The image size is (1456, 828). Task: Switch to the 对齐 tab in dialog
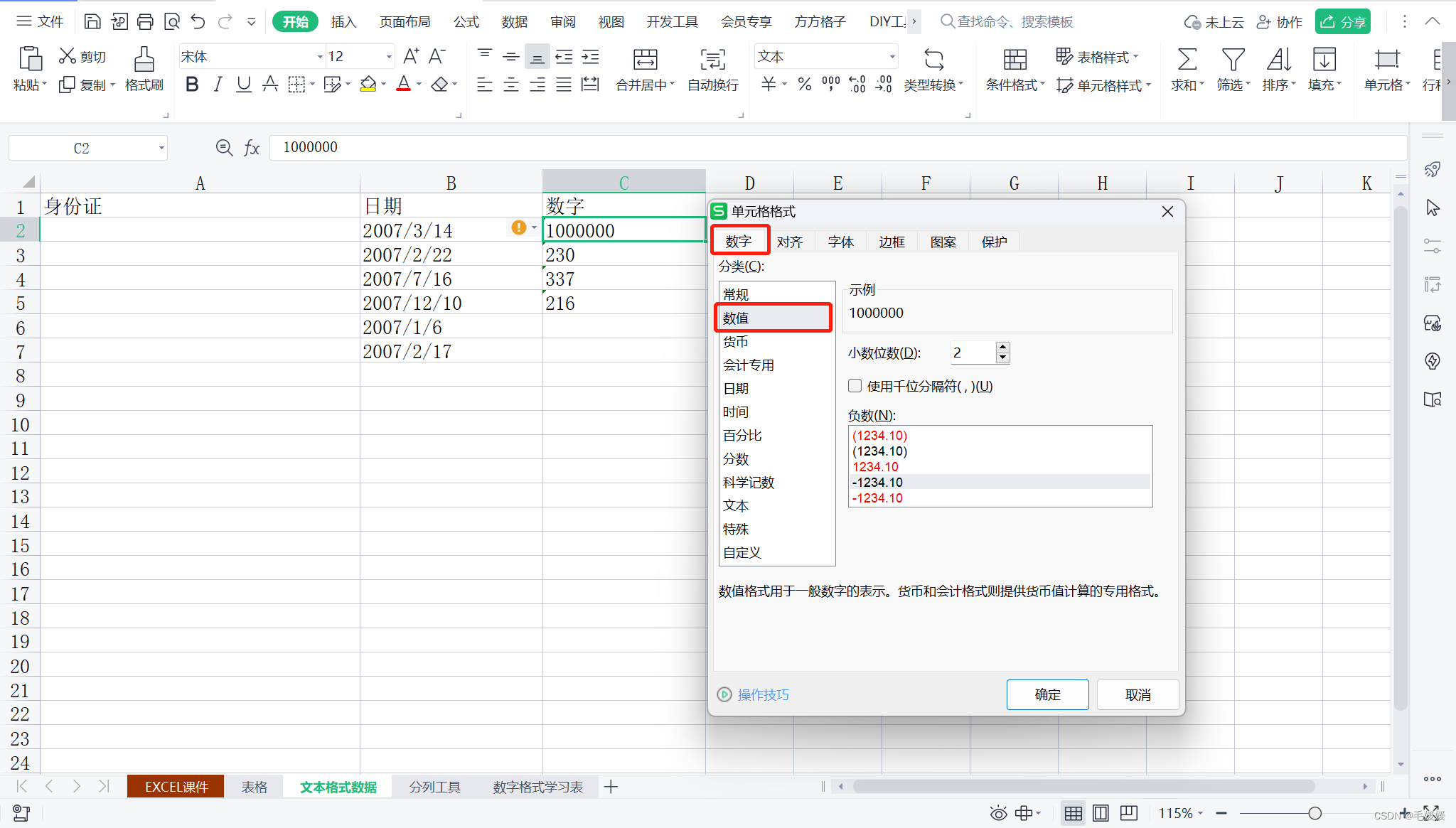[x=789, y=242]
